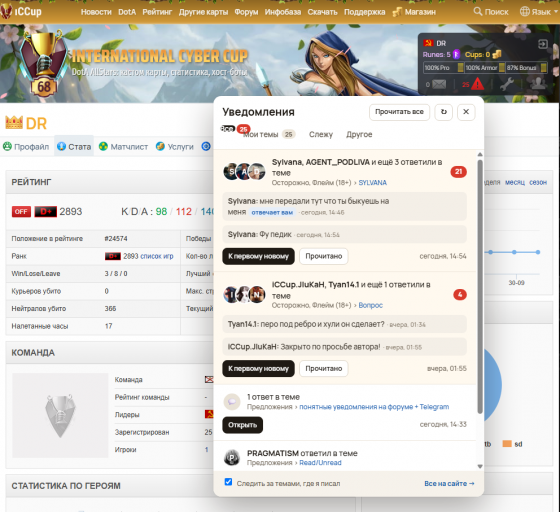Open the search magnifier icon
Viewport: 560px width, 512px height.
(x=478, y=11)
